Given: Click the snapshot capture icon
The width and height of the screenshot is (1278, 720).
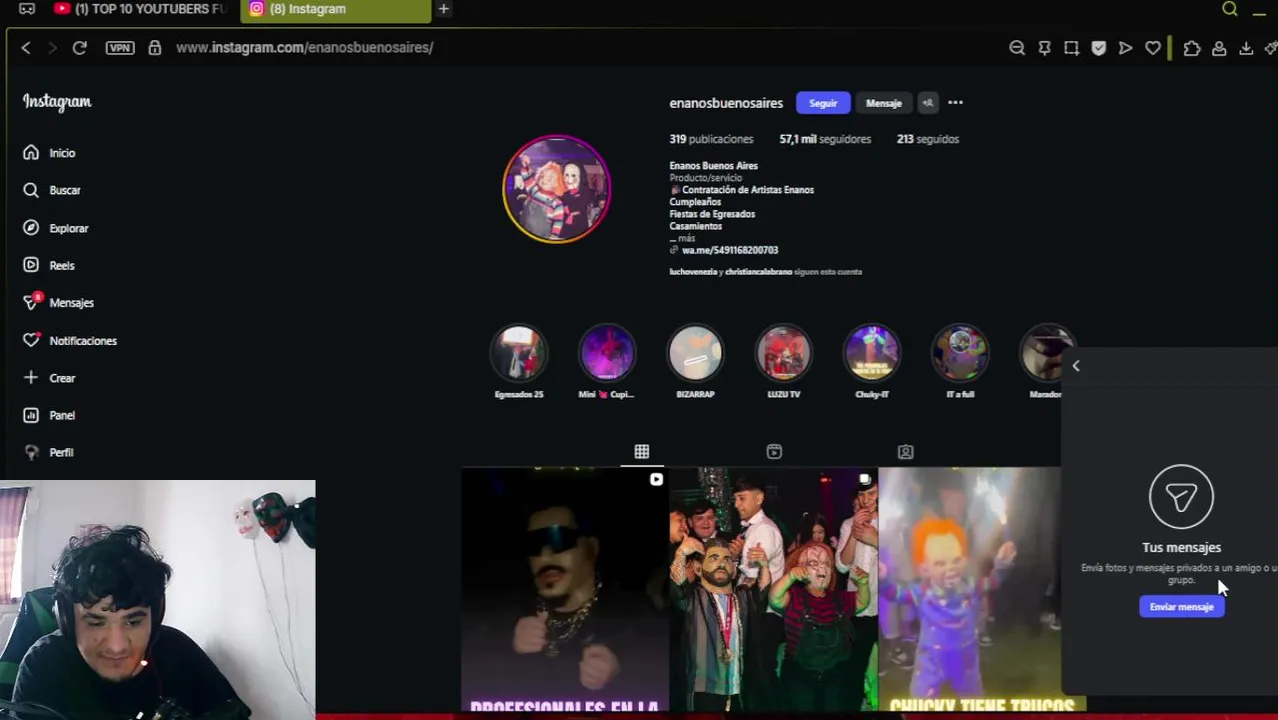Looking at the screenshot, I should click(x=1071, y=47).
